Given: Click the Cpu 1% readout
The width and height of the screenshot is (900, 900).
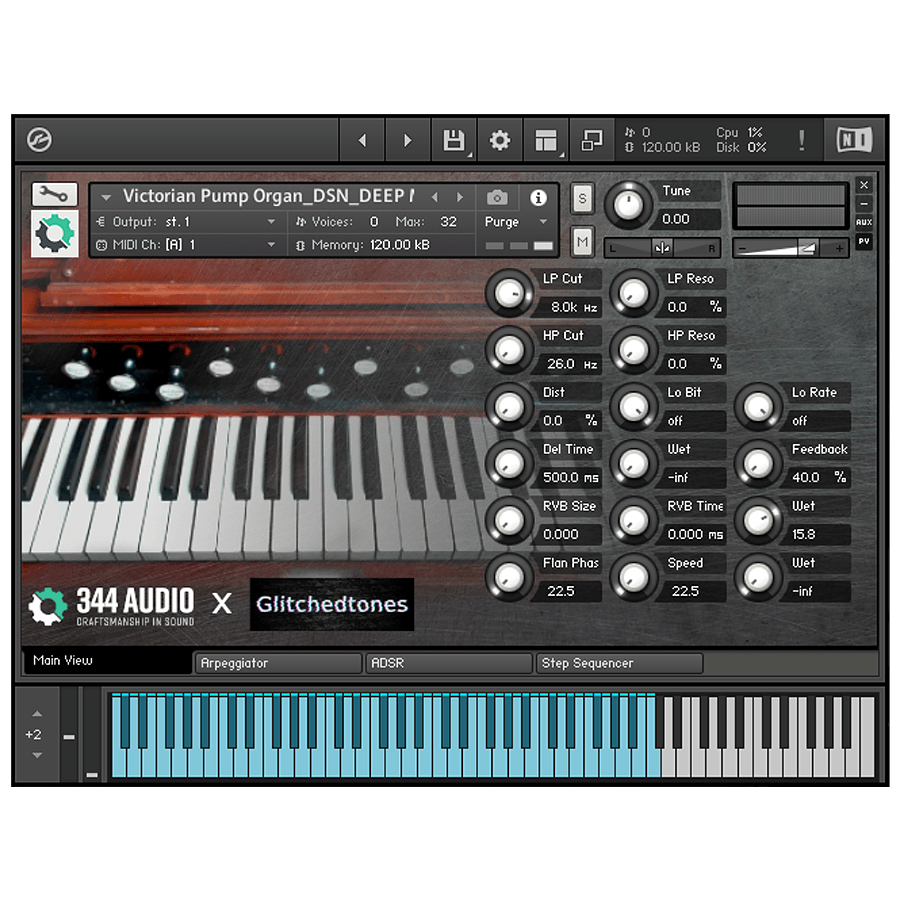Looking at the screenshot, I should click(x=740, y=133).
